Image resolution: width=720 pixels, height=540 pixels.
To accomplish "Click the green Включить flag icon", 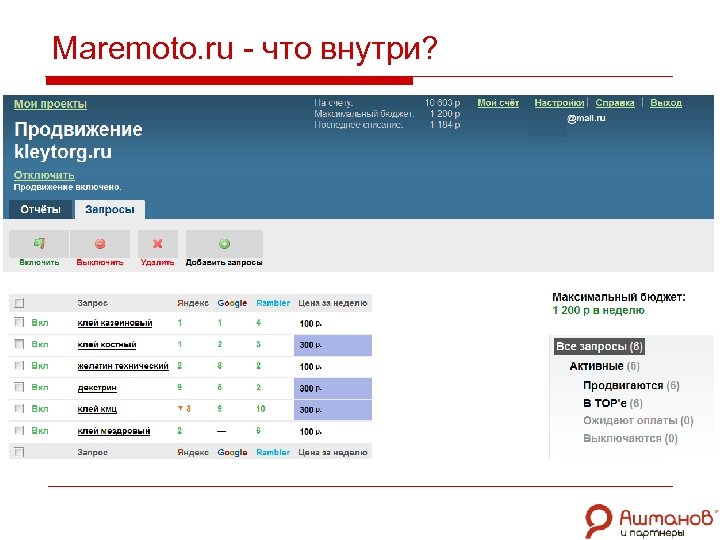I will click(x=39, y=243).
